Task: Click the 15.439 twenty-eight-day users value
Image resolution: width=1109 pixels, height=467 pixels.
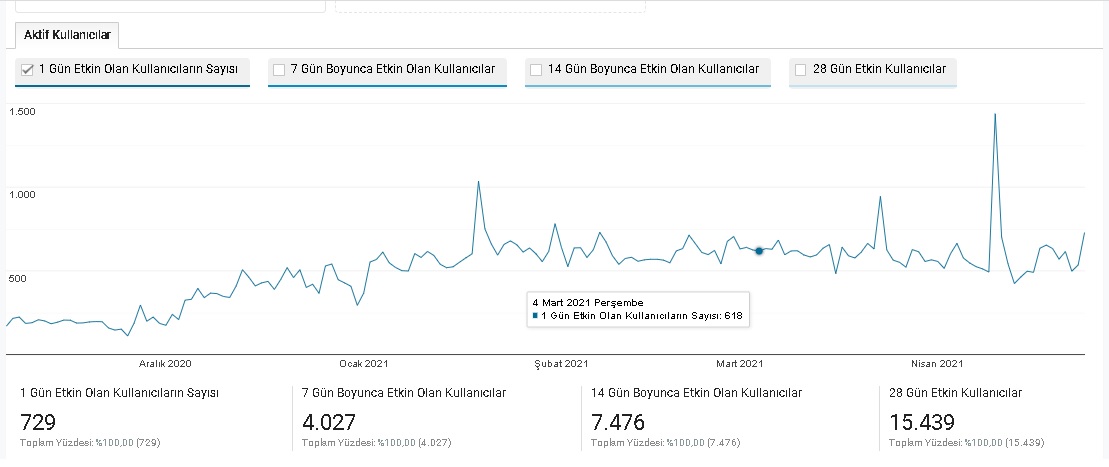Action: pos(922,422)
